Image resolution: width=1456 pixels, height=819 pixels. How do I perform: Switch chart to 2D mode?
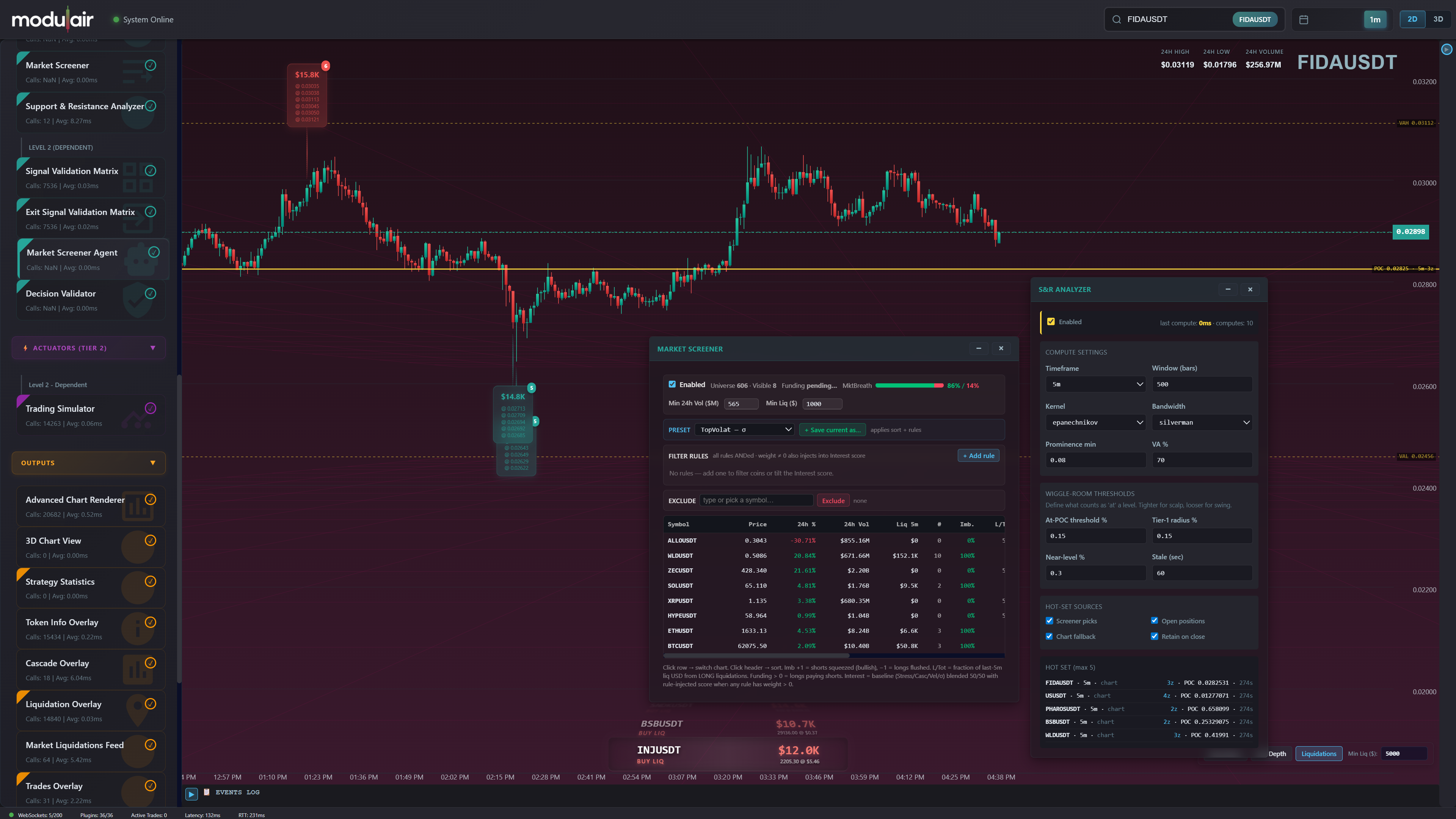[1412, 19]
